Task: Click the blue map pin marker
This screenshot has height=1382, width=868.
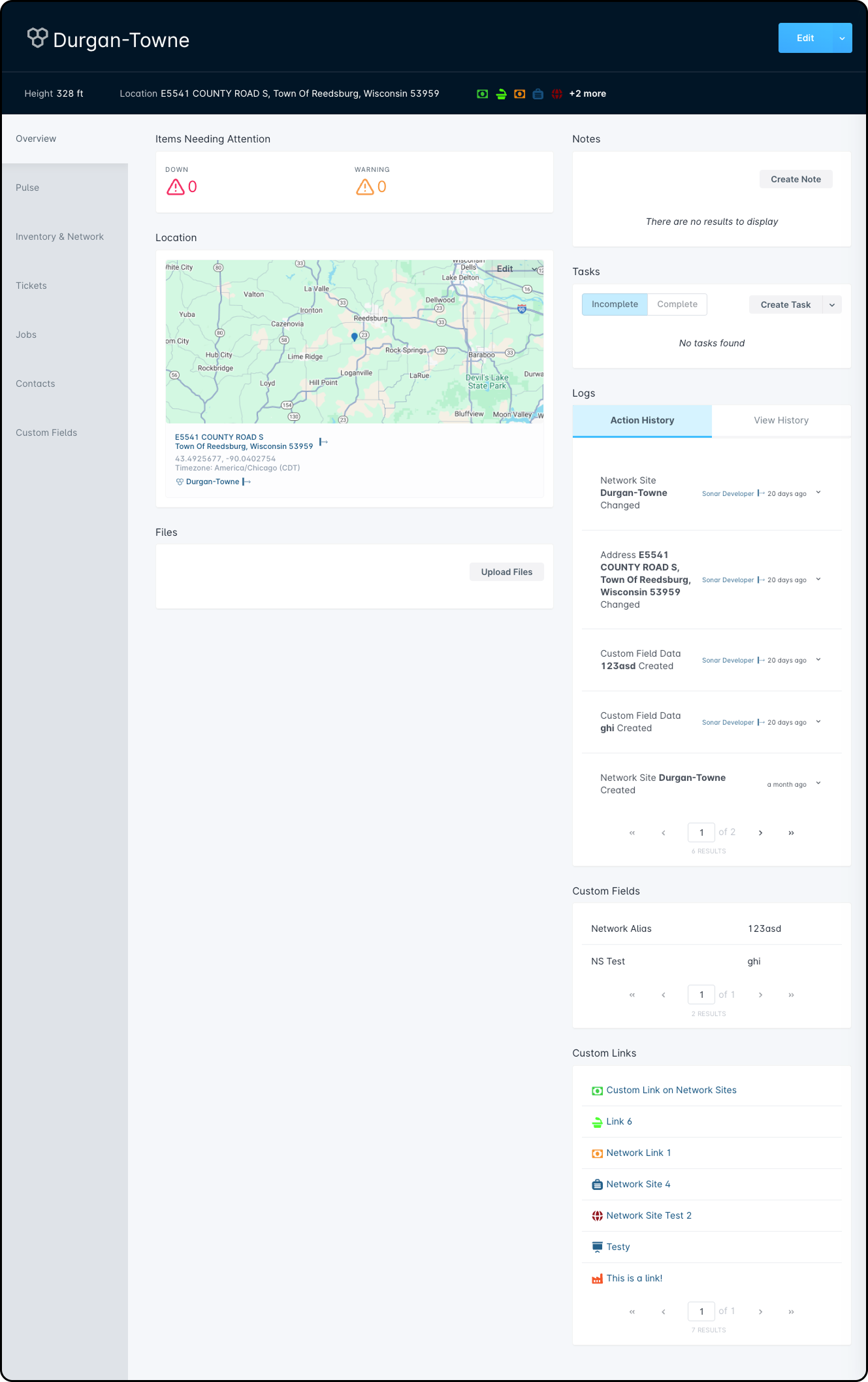Action: (354, 337)
